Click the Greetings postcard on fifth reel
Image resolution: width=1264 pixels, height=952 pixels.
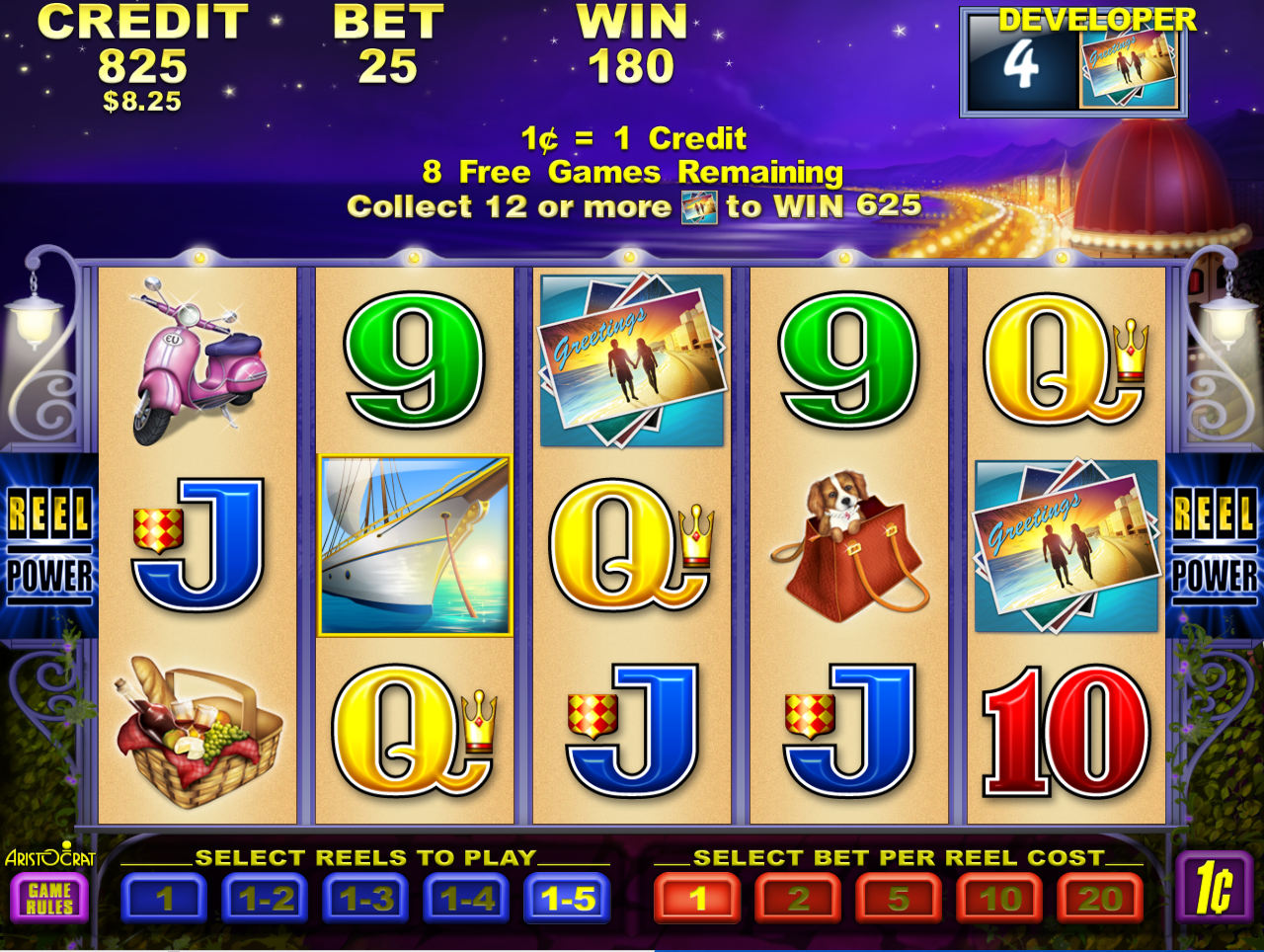1066,546
